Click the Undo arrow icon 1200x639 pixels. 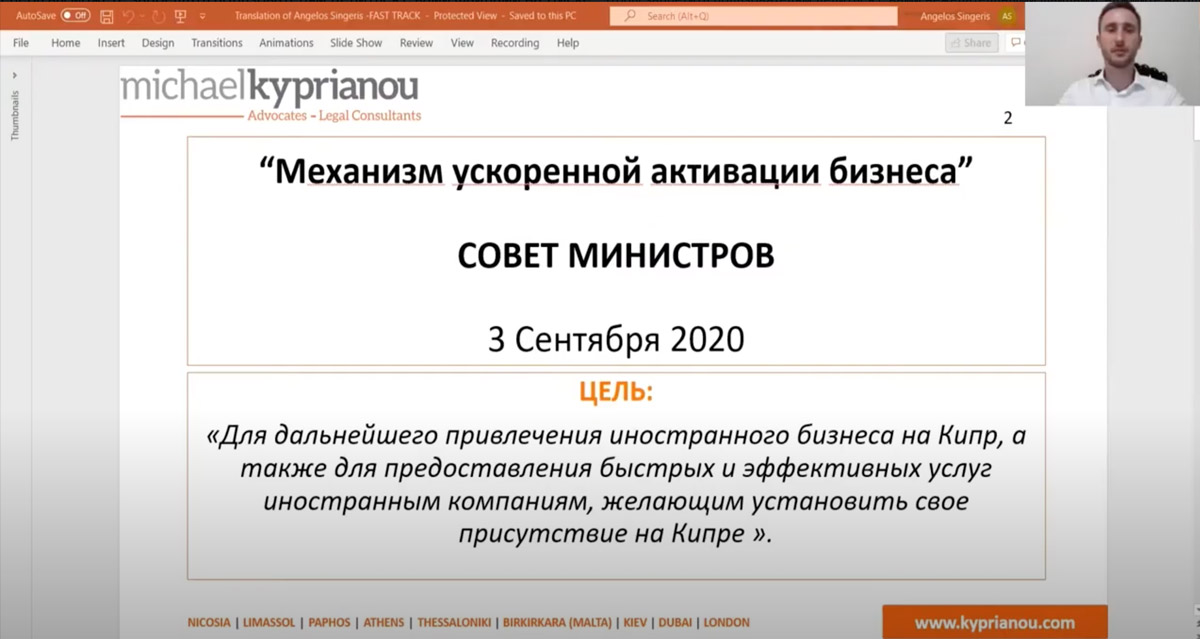coord(128,16)
